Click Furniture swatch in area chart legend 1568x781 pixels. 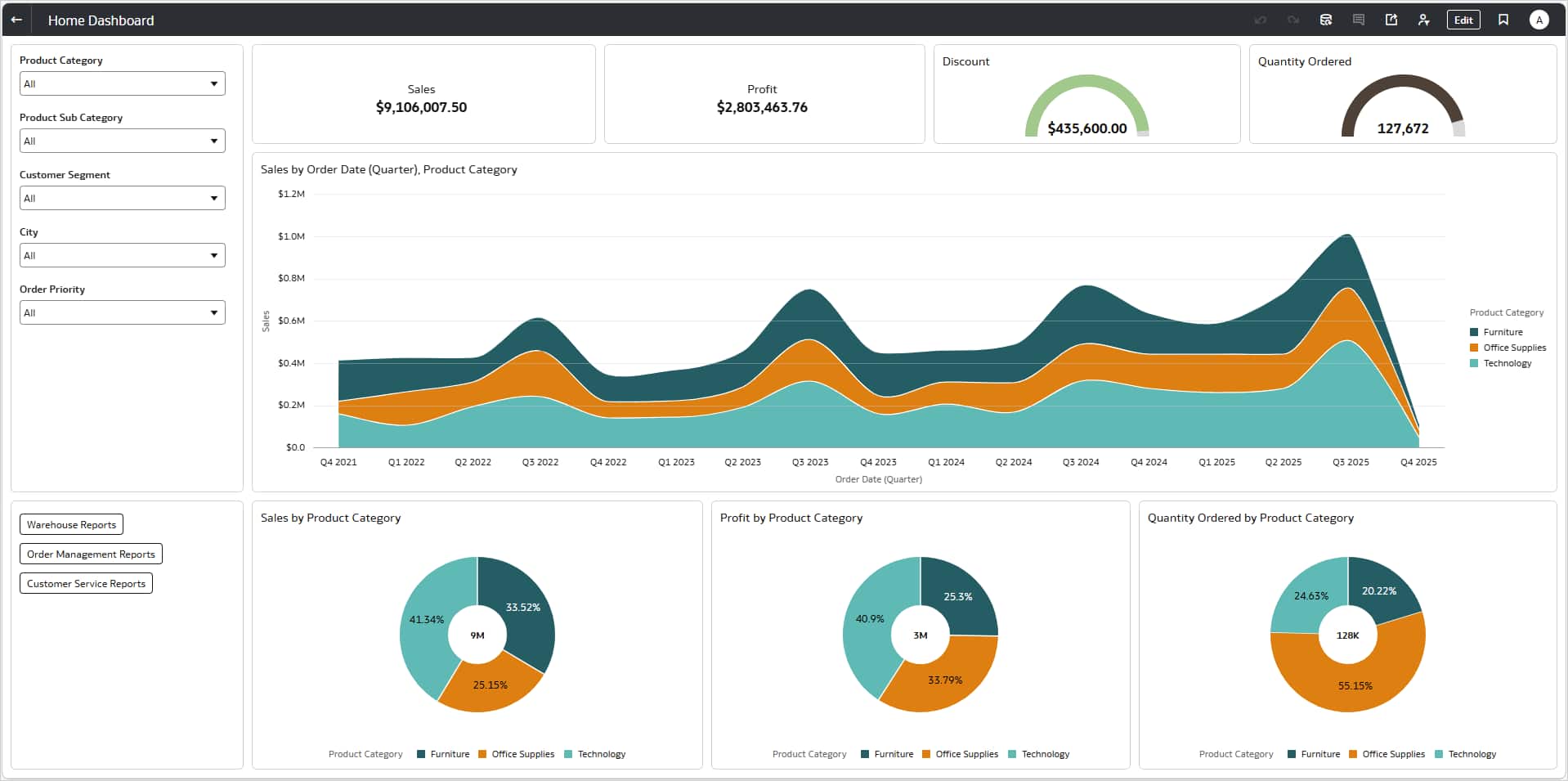point(1474,332)
